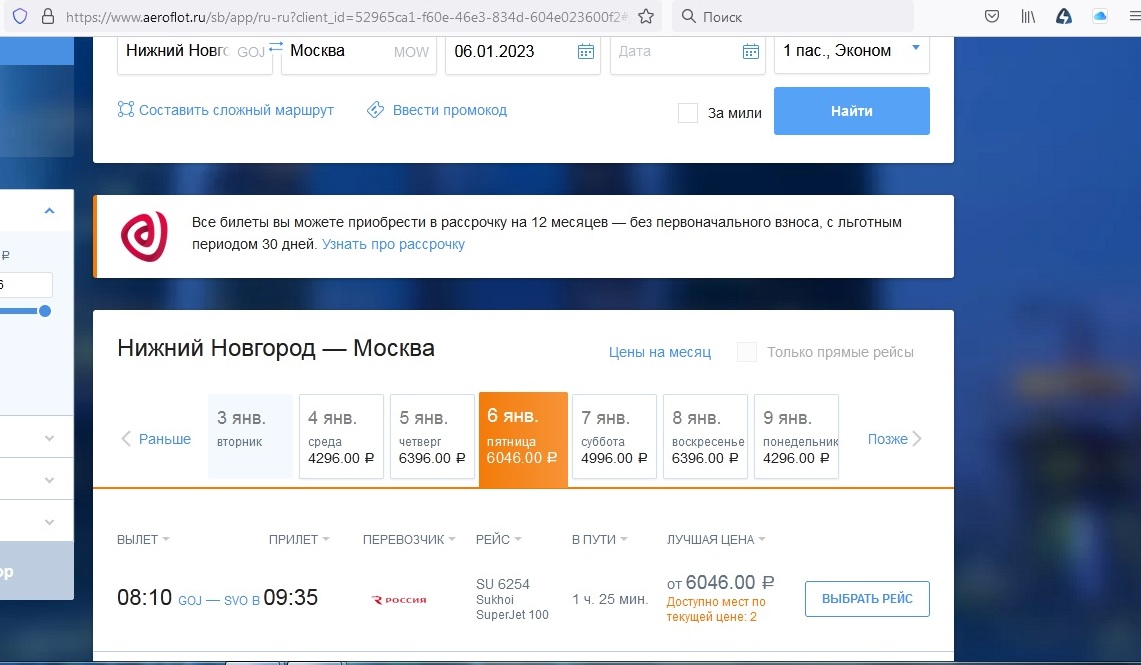
Task: Bookmark this page with star icon
Action: click(646, 17)
